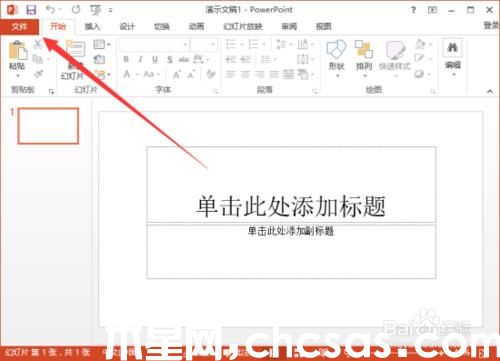Click the shape effects icon
Screen dimensions: 500x361
pyautogui.click(x=419, y=74)
